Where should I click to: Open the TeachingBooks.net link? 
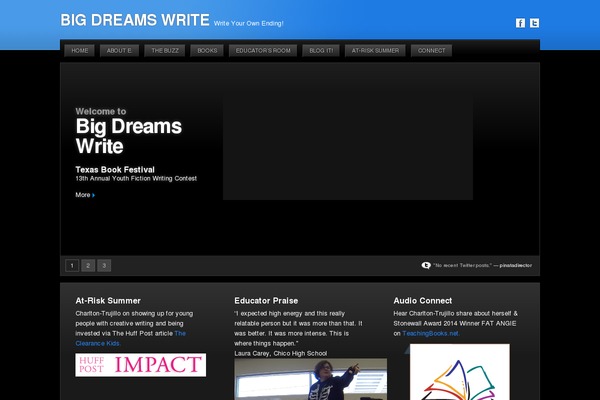coord(431,333)
